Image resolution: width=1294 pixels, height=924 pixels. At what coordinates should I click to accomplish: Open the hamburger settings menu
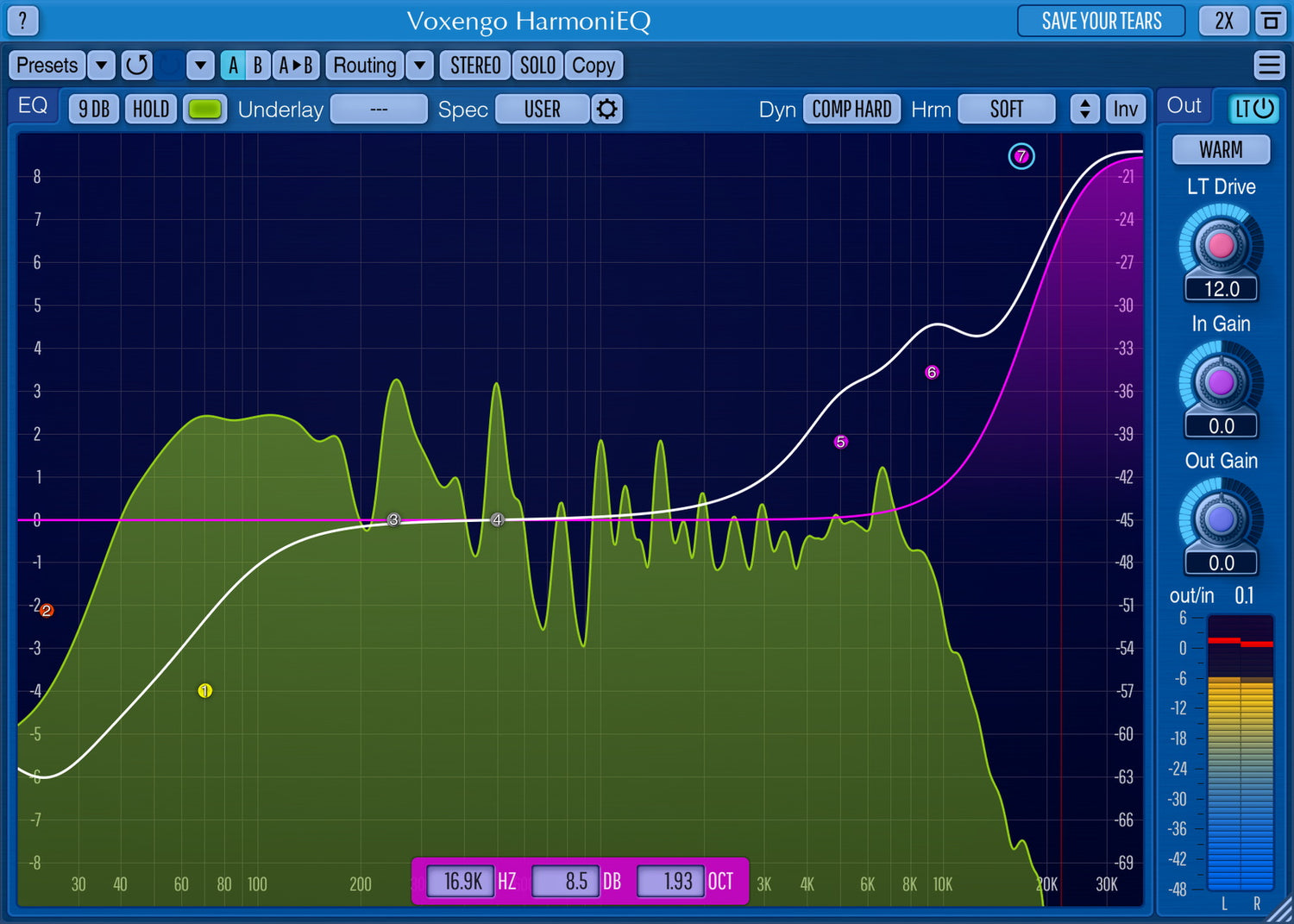1269,65
